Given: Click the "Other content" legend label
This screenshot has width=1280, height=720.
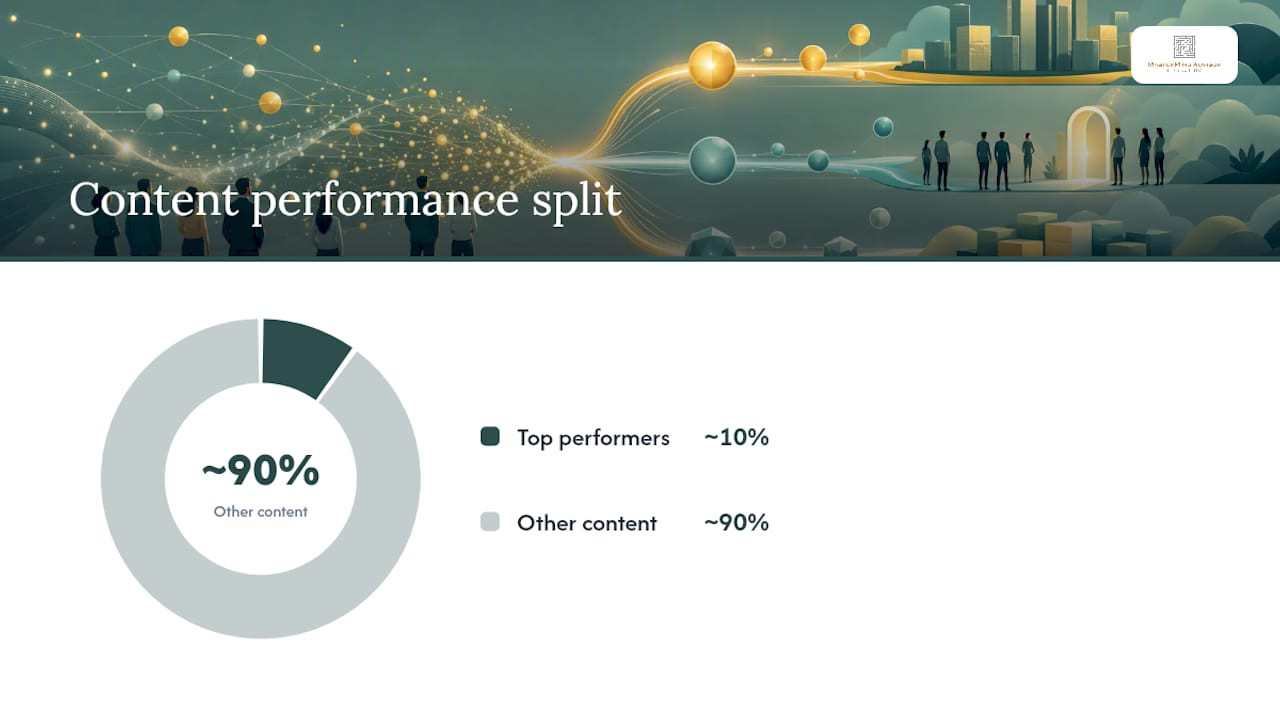Looking at the screenshot, I should 587,523.
